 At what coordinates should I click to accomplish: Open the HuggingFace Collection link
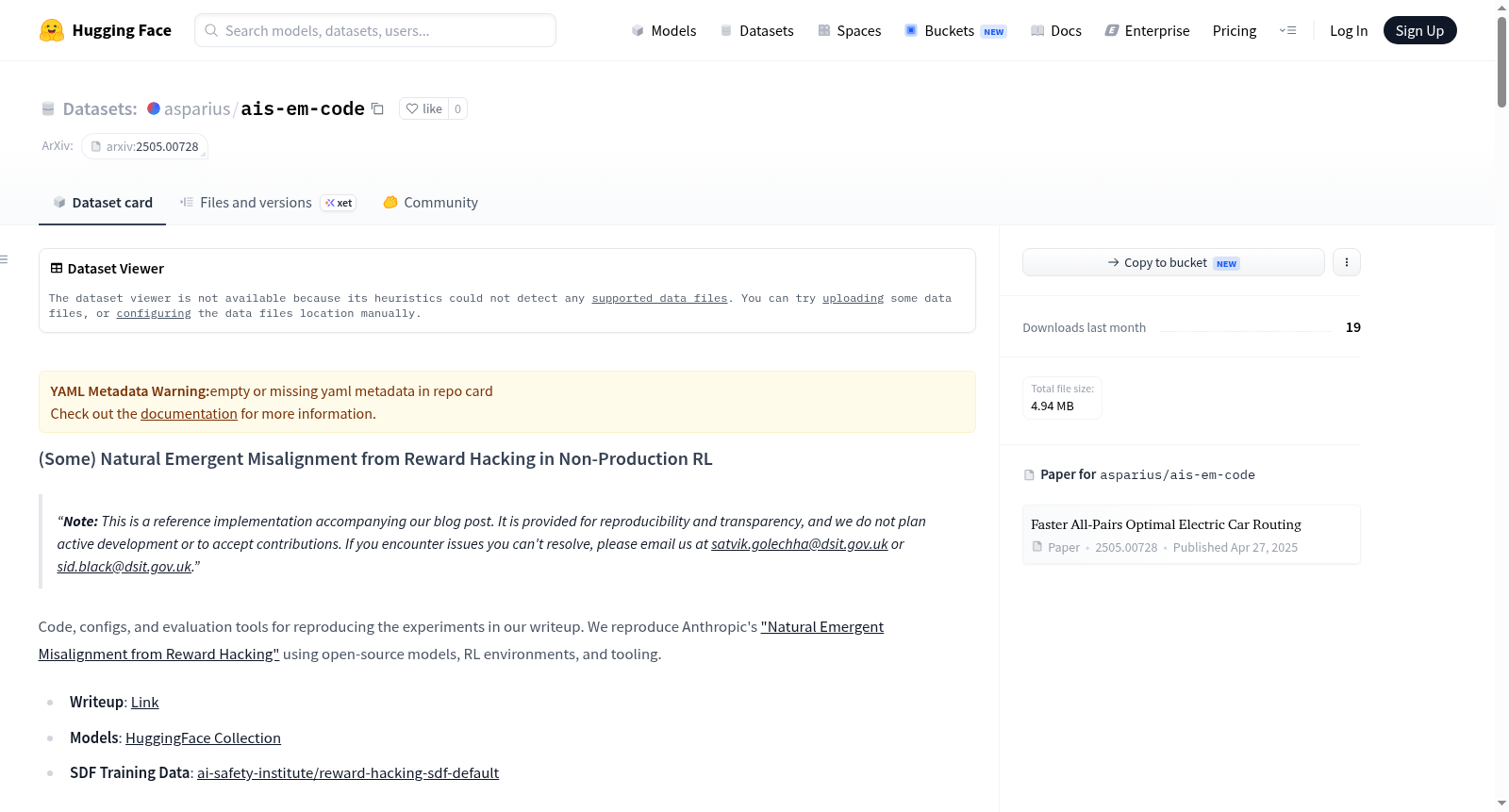(x=203, y=738)
